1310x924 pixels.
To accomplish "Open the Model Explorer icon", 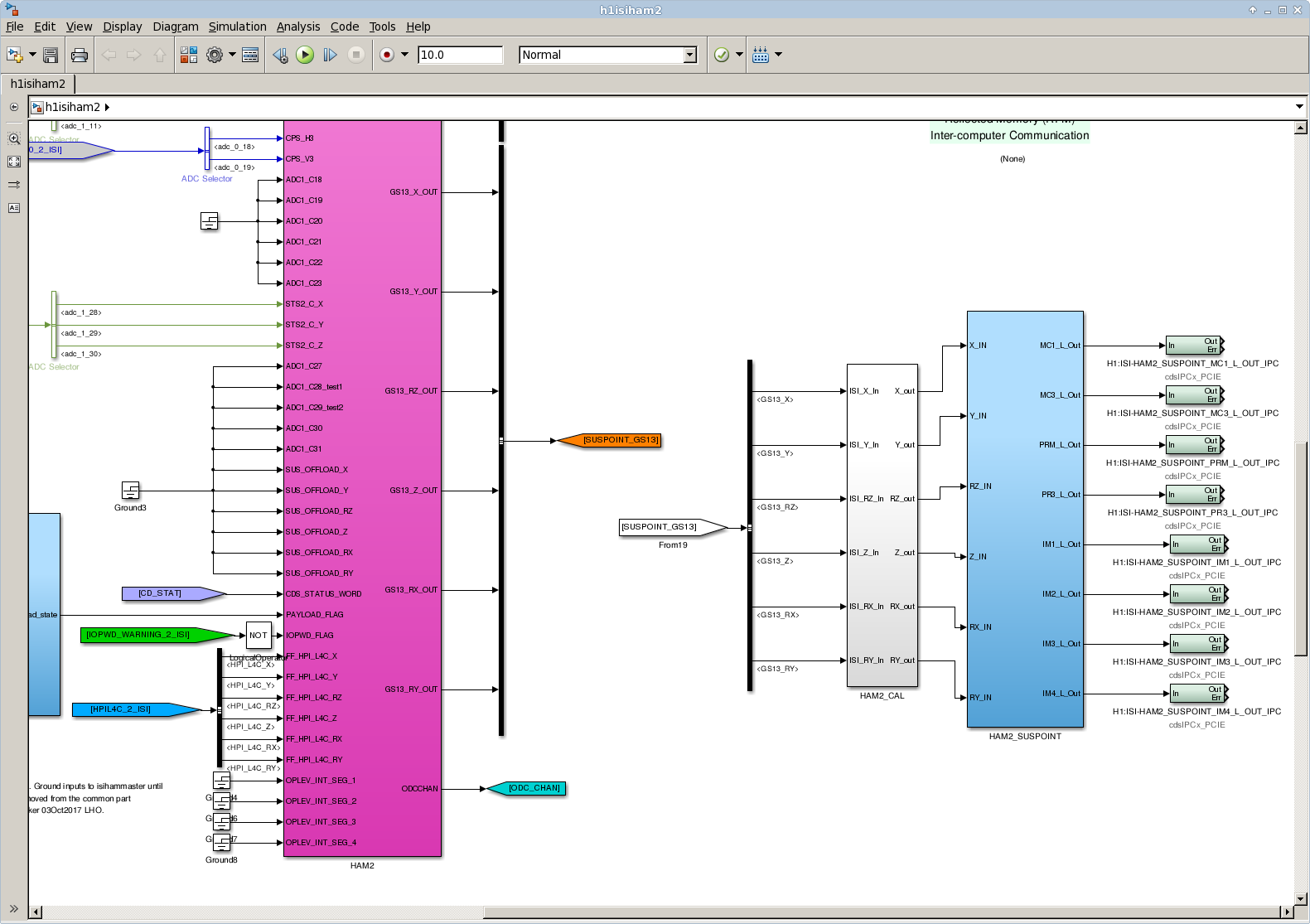I will point(250,56).
